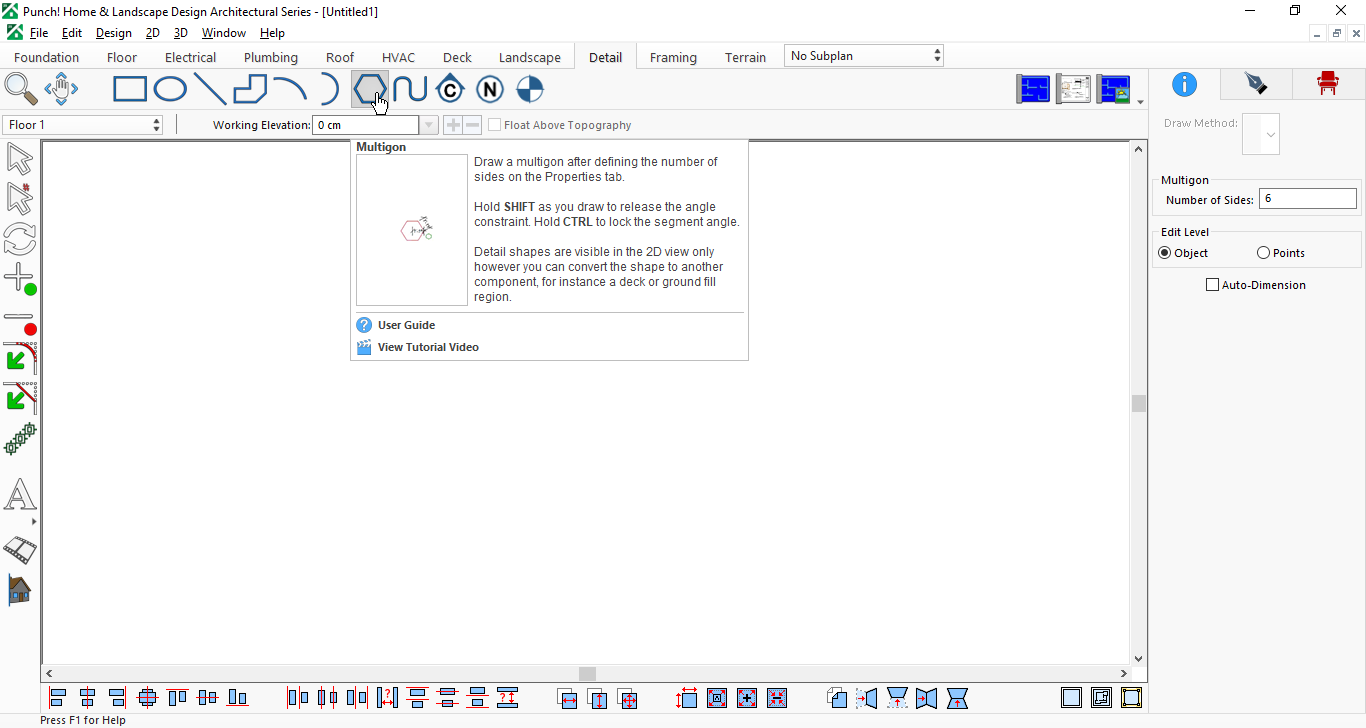Click the film clapper icon in left toolbar
The width and height of the screenshot is (1366, 728).
point(20,549)
